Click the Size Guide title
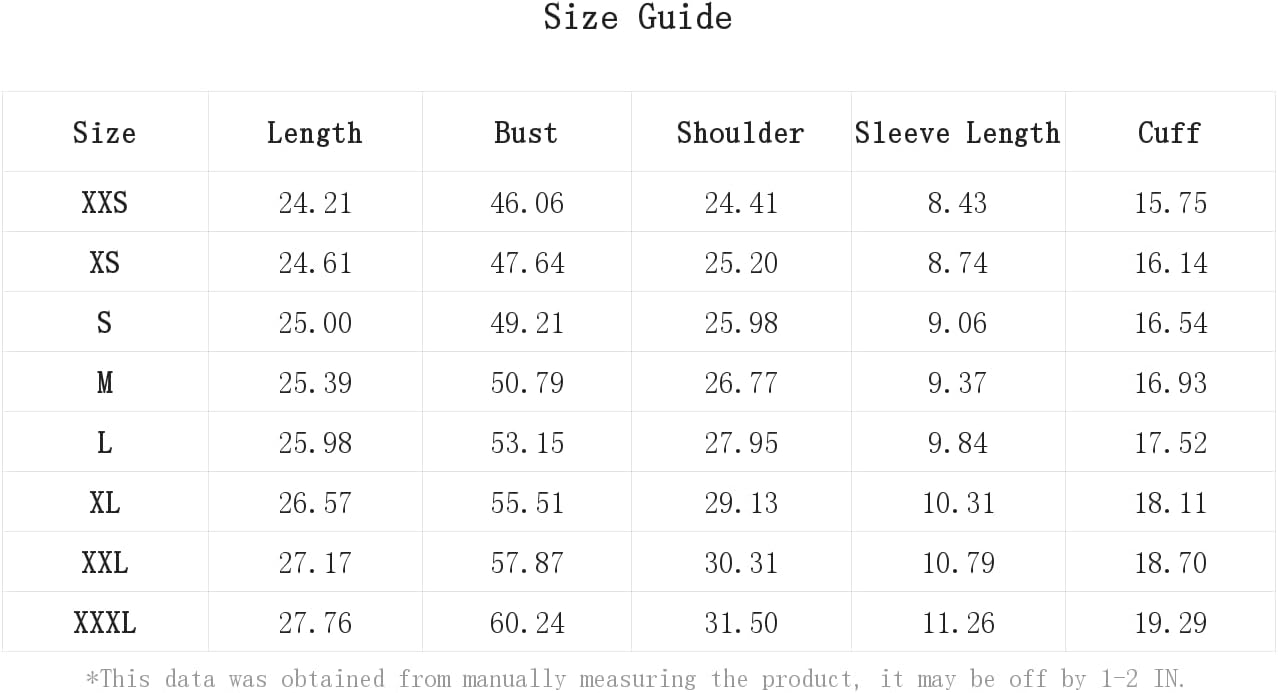The width and height of the screenshot is (1278, 693). [638, 17]
